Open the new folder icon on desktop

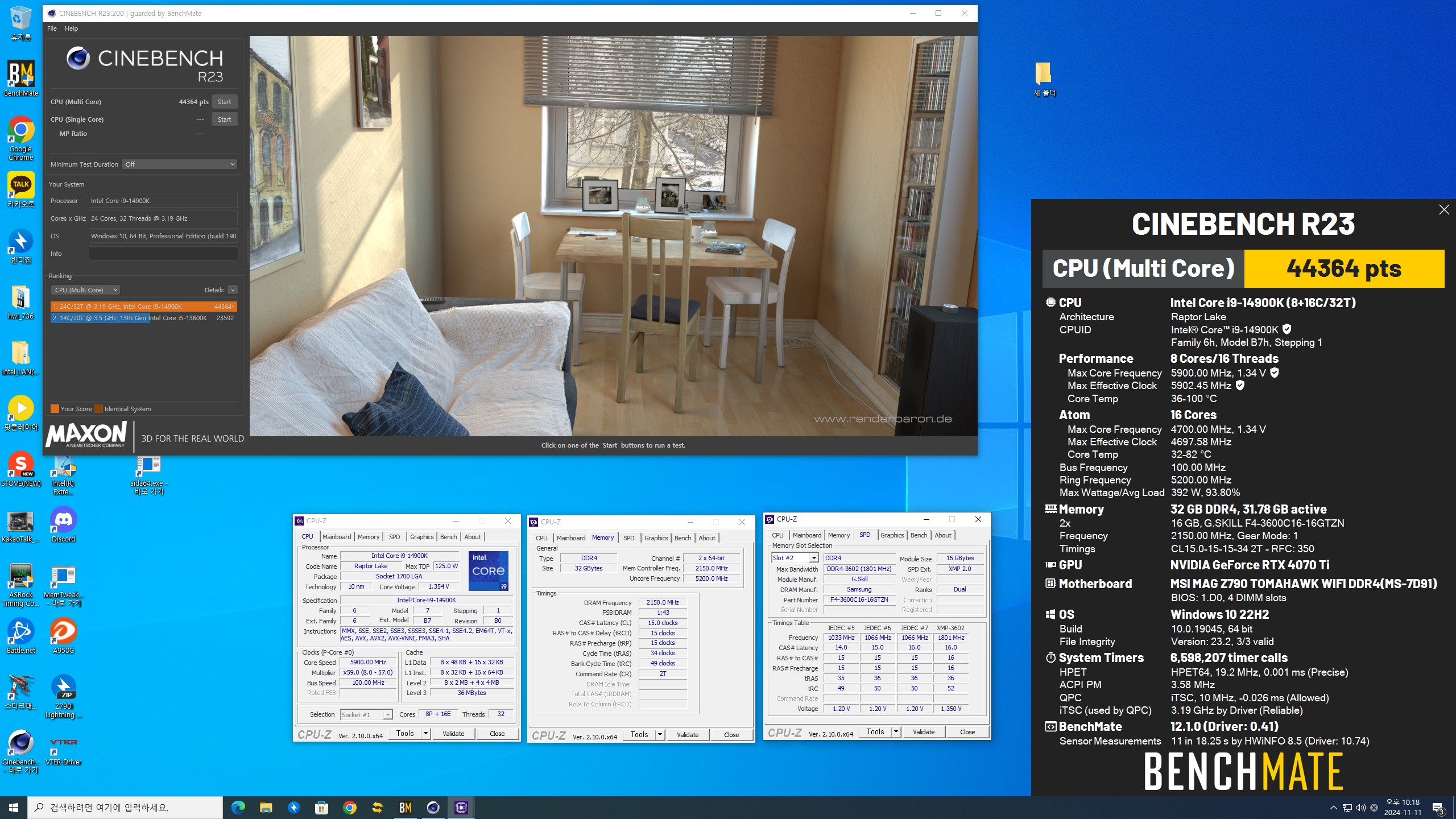(1044, 79)
